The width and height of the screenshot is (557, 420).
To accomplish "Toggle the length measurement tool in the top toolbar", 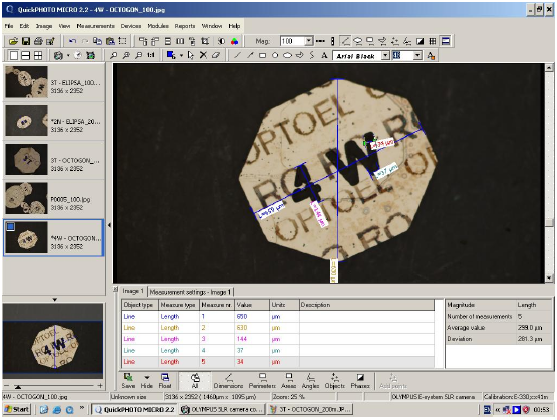I will tap(345, 41).
